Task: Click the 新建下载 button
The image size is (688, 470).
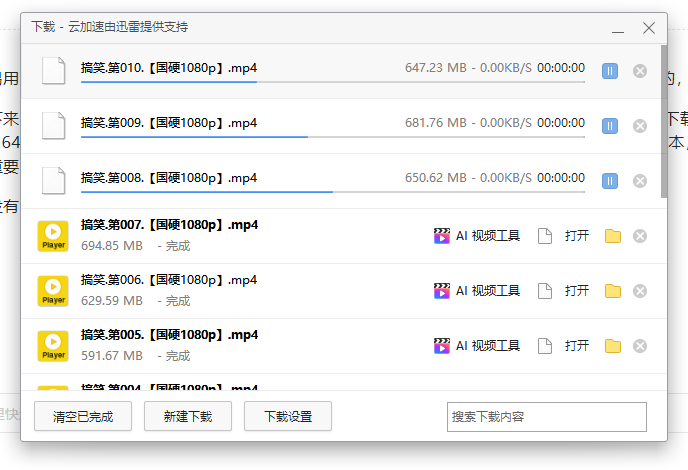Action: [188, 416]
